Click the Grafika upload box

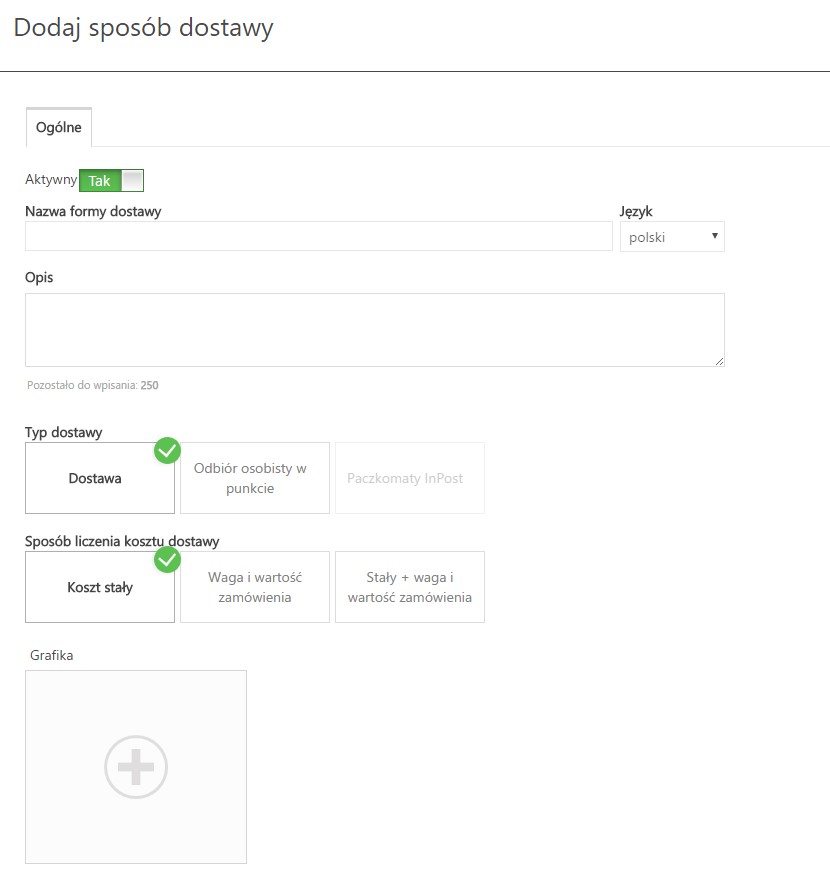136,767
